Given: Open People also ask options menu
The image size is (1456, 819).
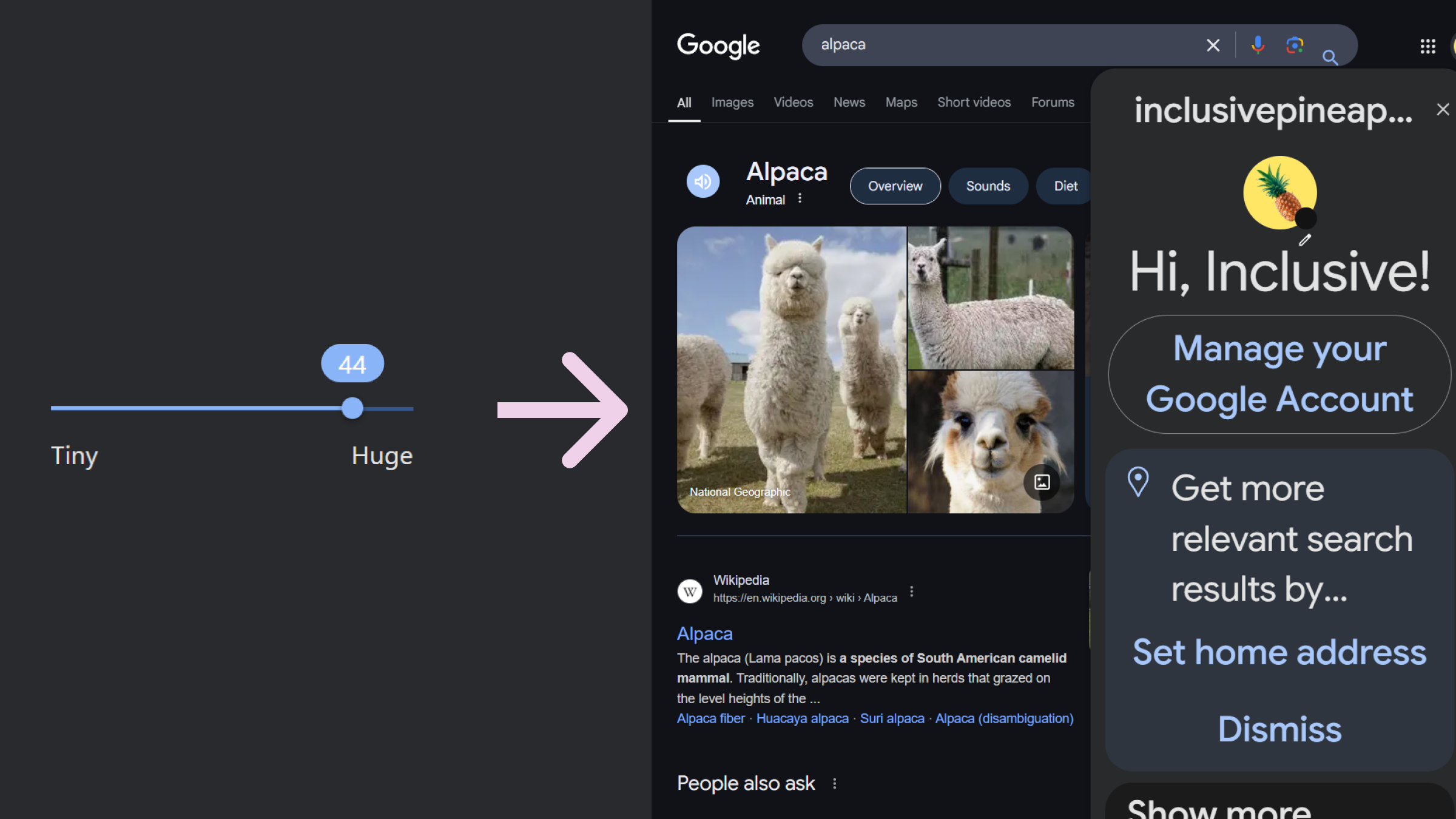Looking at the screenshot, I should click(x=835, y=783).
